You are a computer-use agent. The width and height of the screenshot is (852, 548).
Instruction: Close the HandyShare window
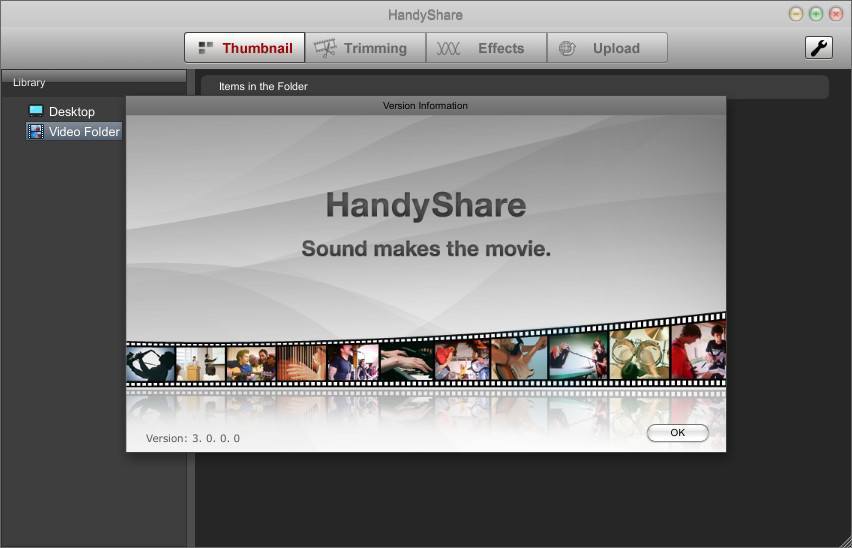(836, 14)
